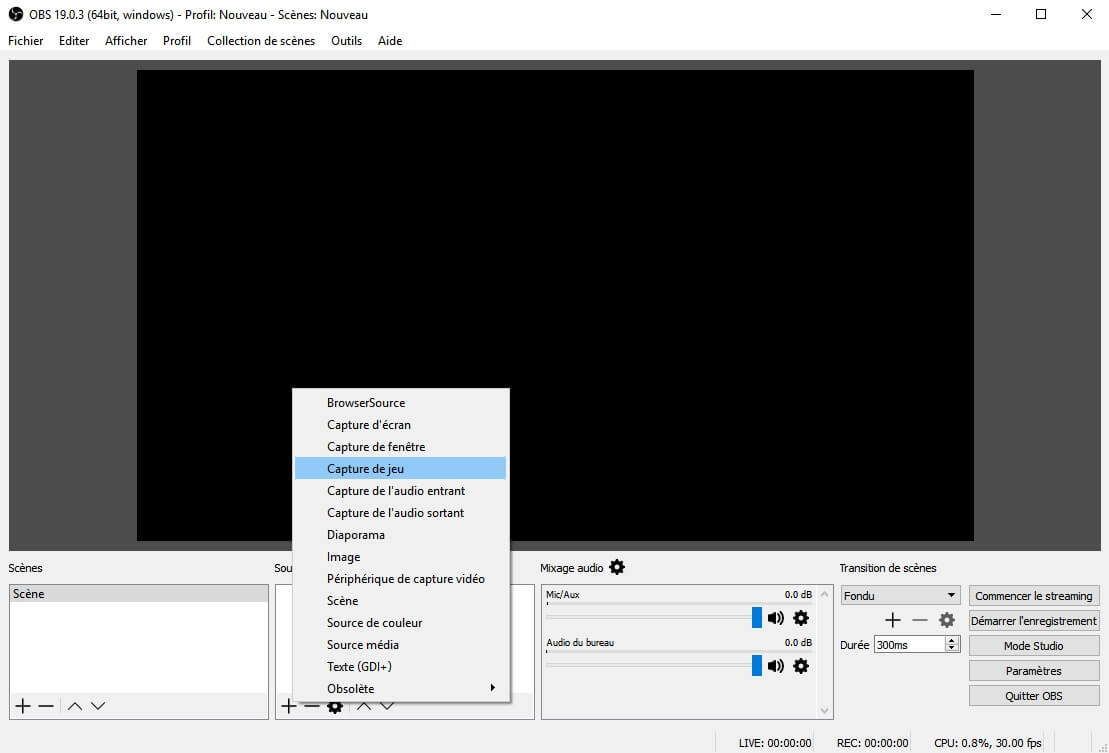
Task: Click the REC: 00:00:00 status
Action: [x=872, y=743]
